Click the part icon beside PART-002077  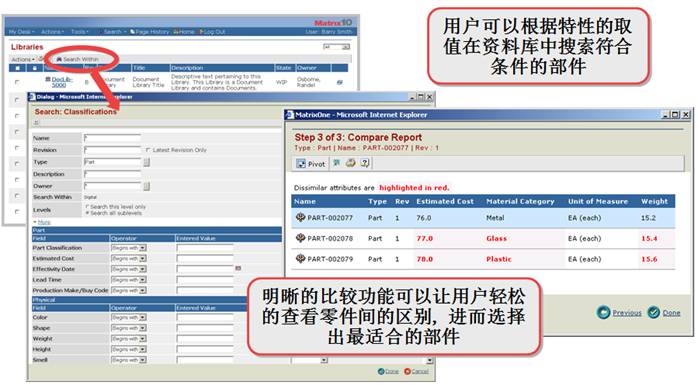(x=300, y=217)
